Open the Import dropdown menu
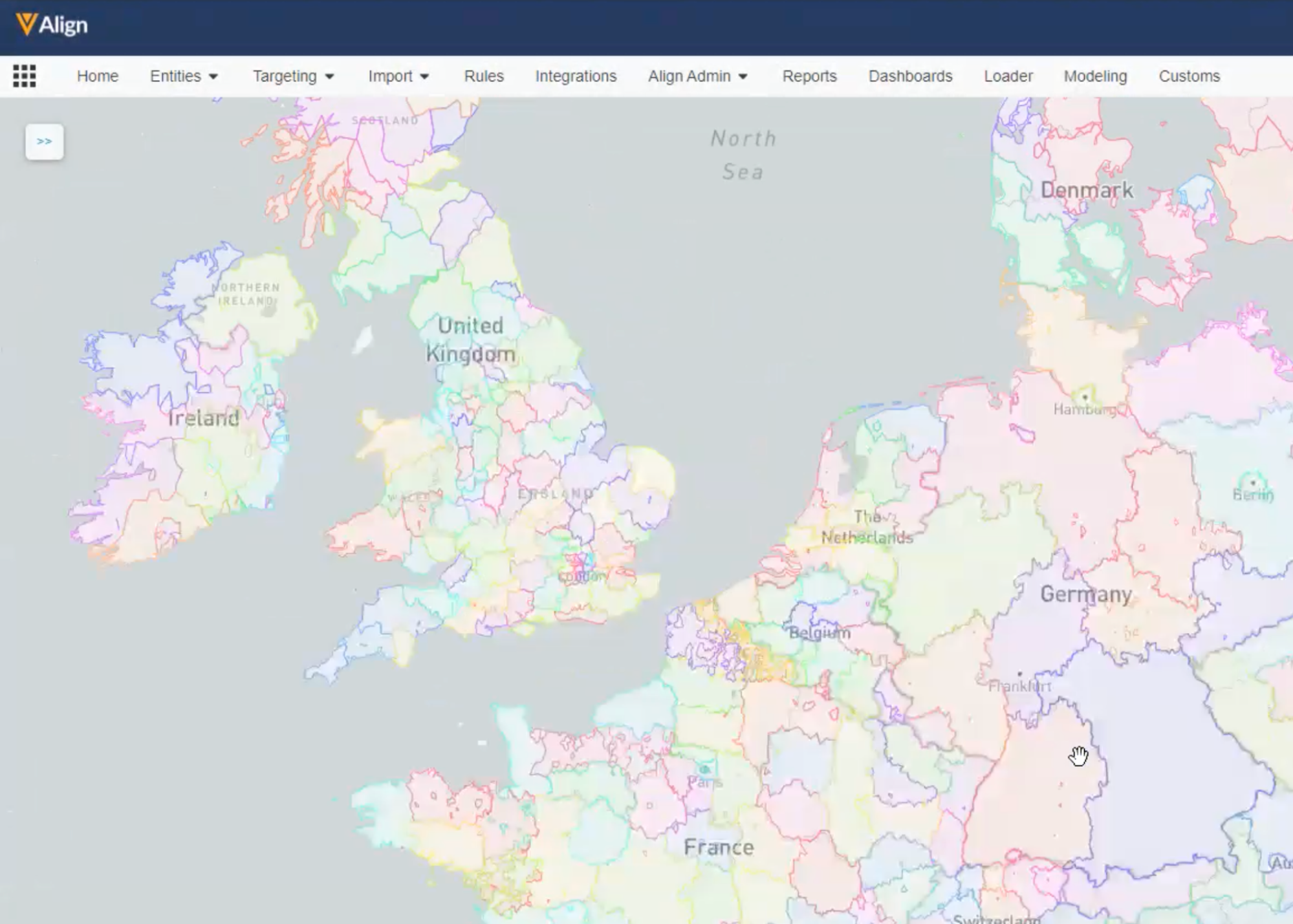This screenshot has height=924, width=1293. tap(398, 76)
